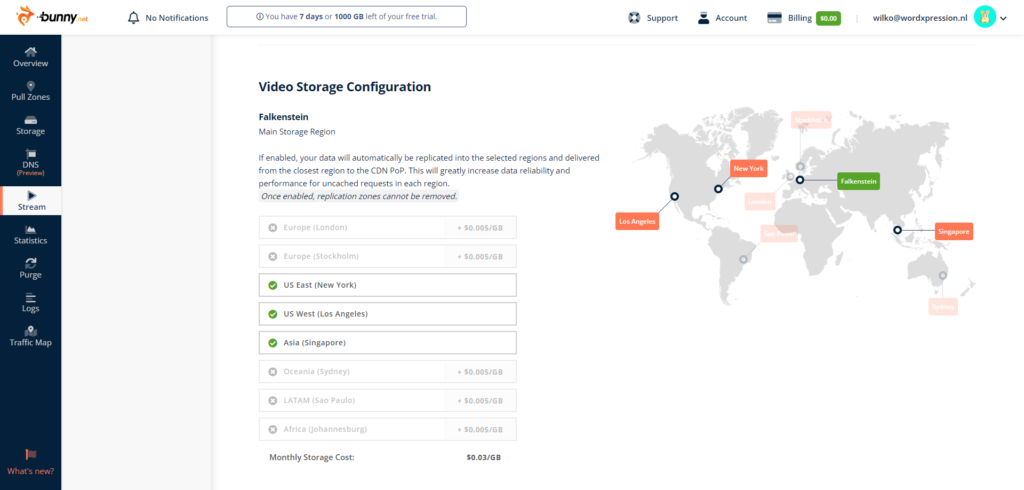Click the Los Angeles map label

pyautogui.click(x=637, y=221)
